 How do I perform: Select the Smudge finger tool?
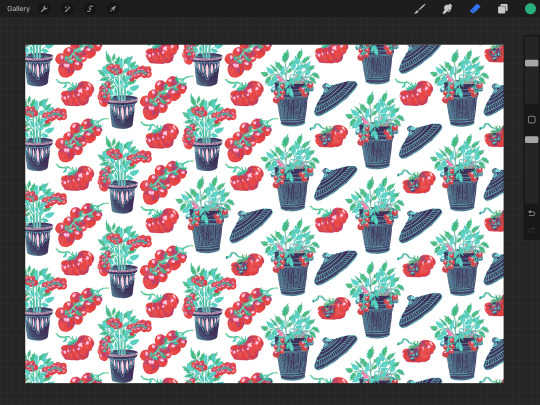(447, 9)
